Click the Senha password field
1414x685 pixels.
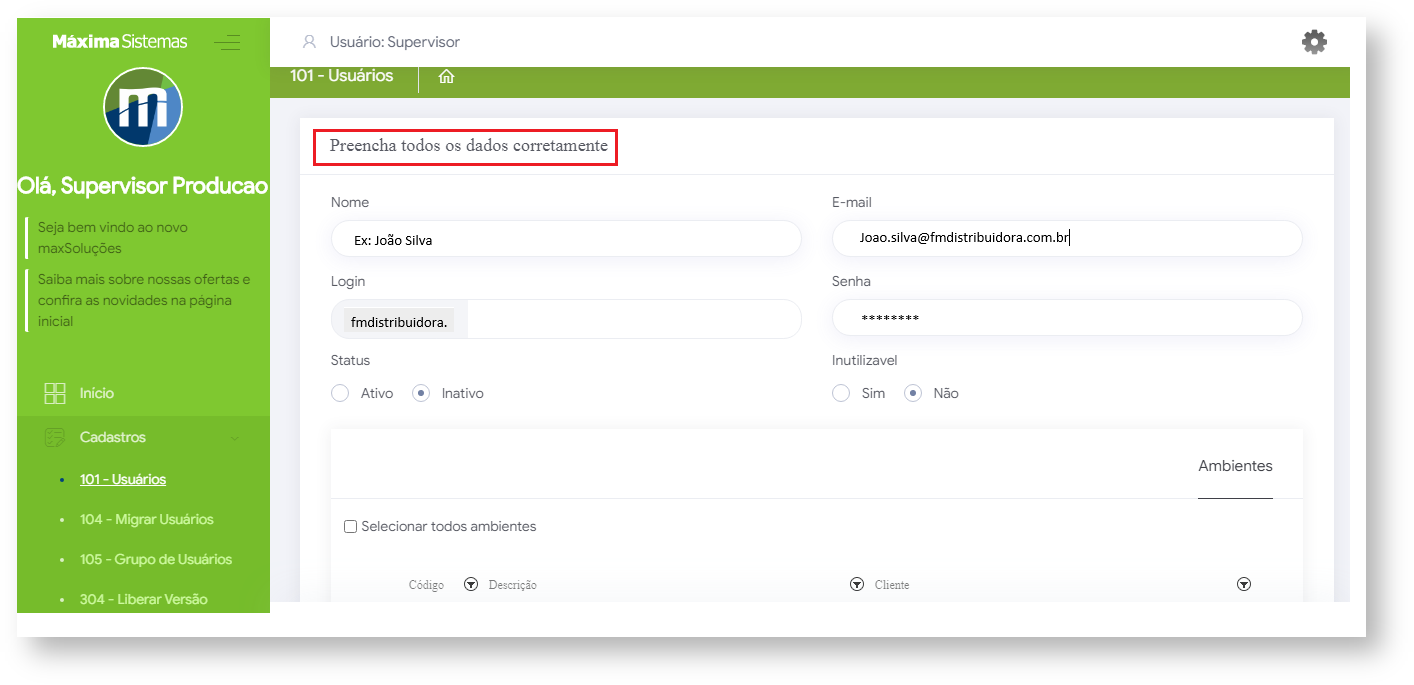[x=1067, y=318]
